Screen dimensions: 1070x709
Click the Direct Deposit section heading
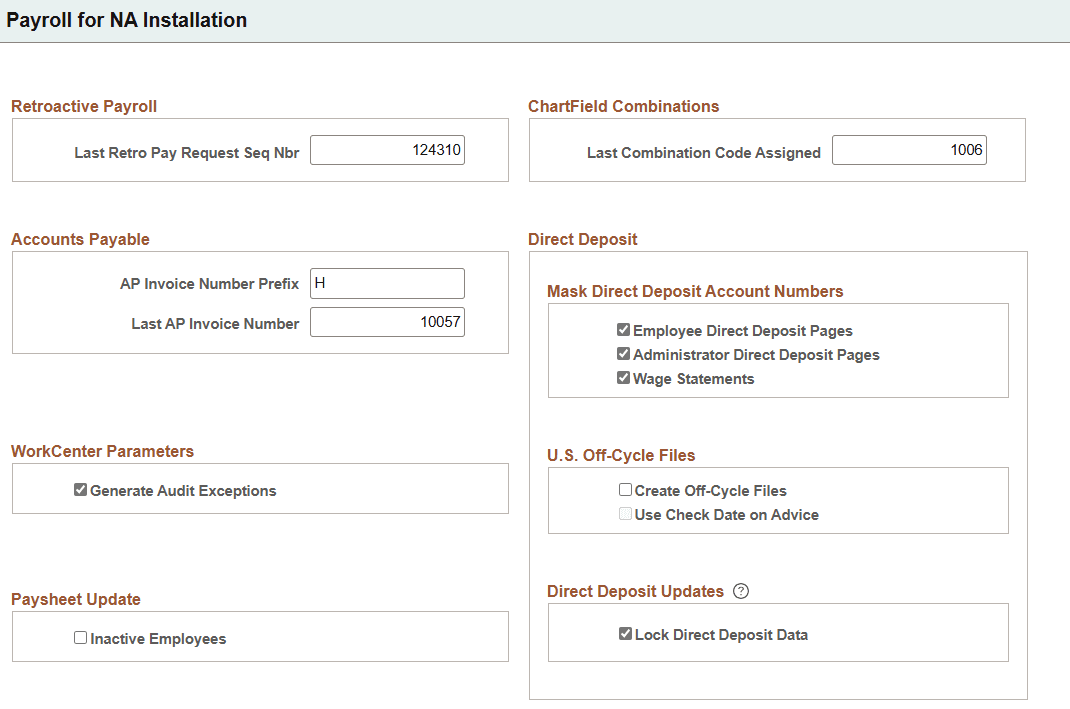pyautogui.click(x=583, y=239)
